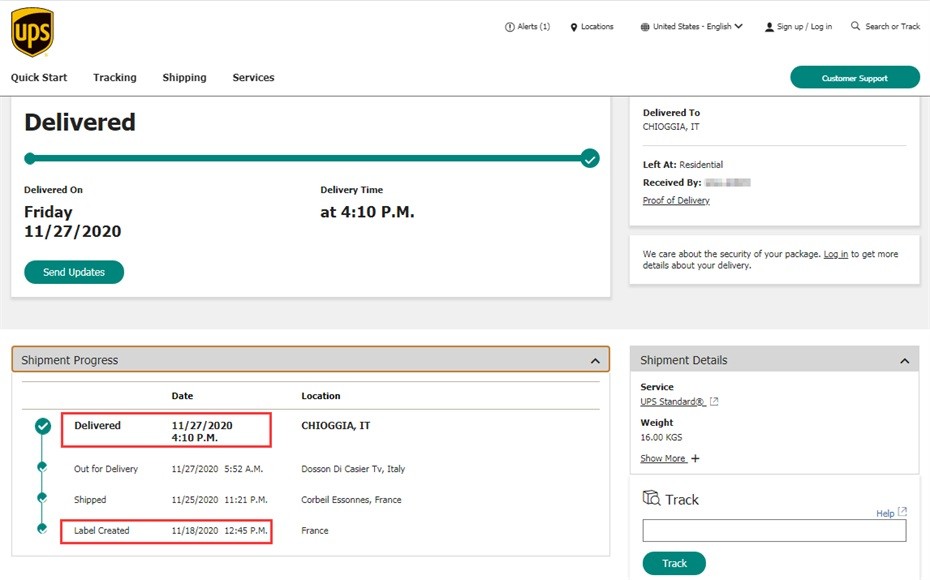
Task: Click the green Track button
Action: pos(674,563)
